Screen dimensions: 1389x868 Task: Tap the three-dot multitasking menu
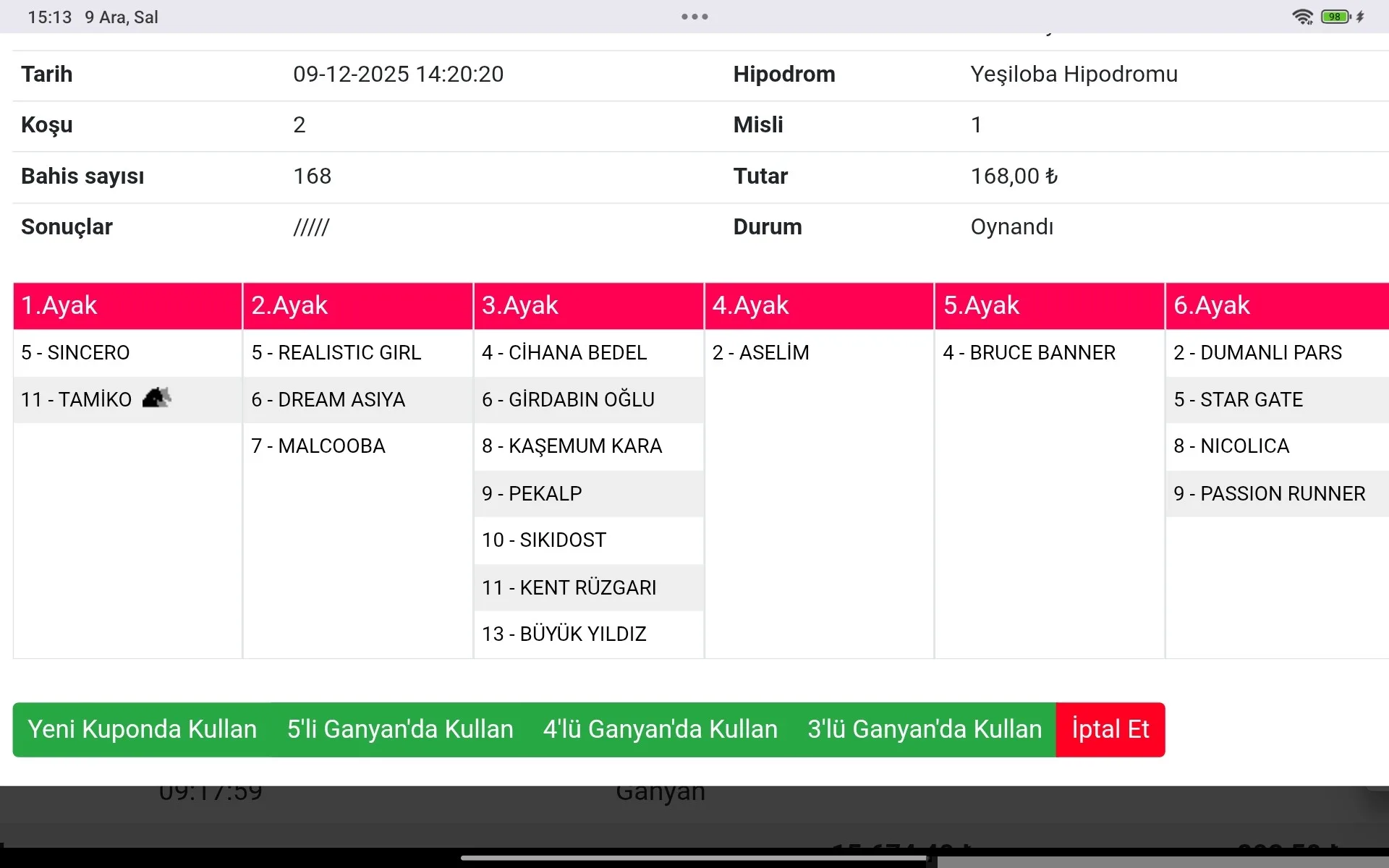[694, 17]
